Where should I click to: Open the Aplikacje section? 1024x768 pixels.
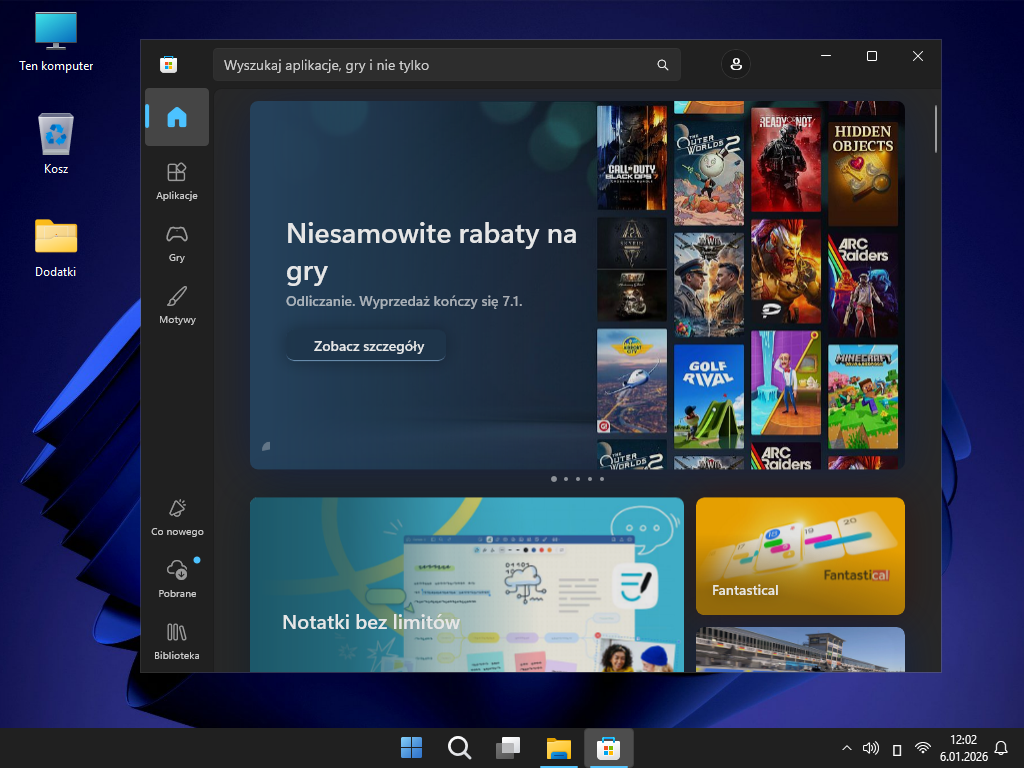[177, 181]
